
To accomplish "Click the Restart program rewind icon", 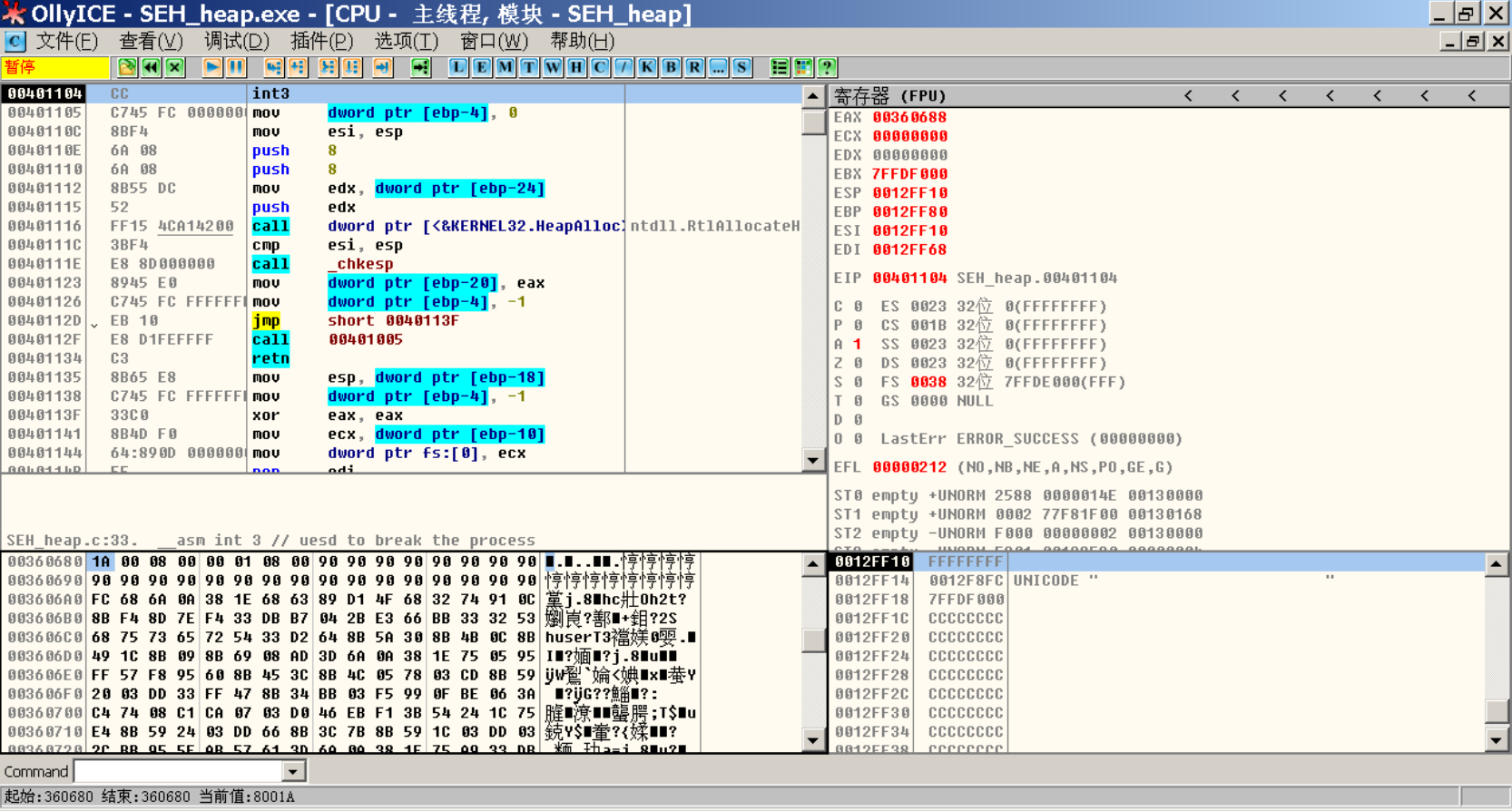I will pos(151,67).
